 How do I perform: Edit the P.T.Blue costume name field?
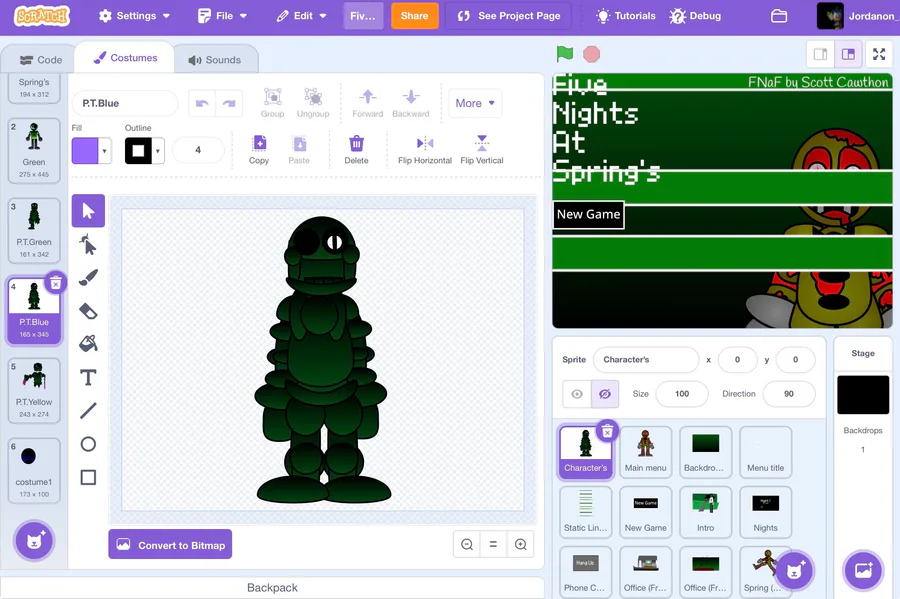click(125, 103)
